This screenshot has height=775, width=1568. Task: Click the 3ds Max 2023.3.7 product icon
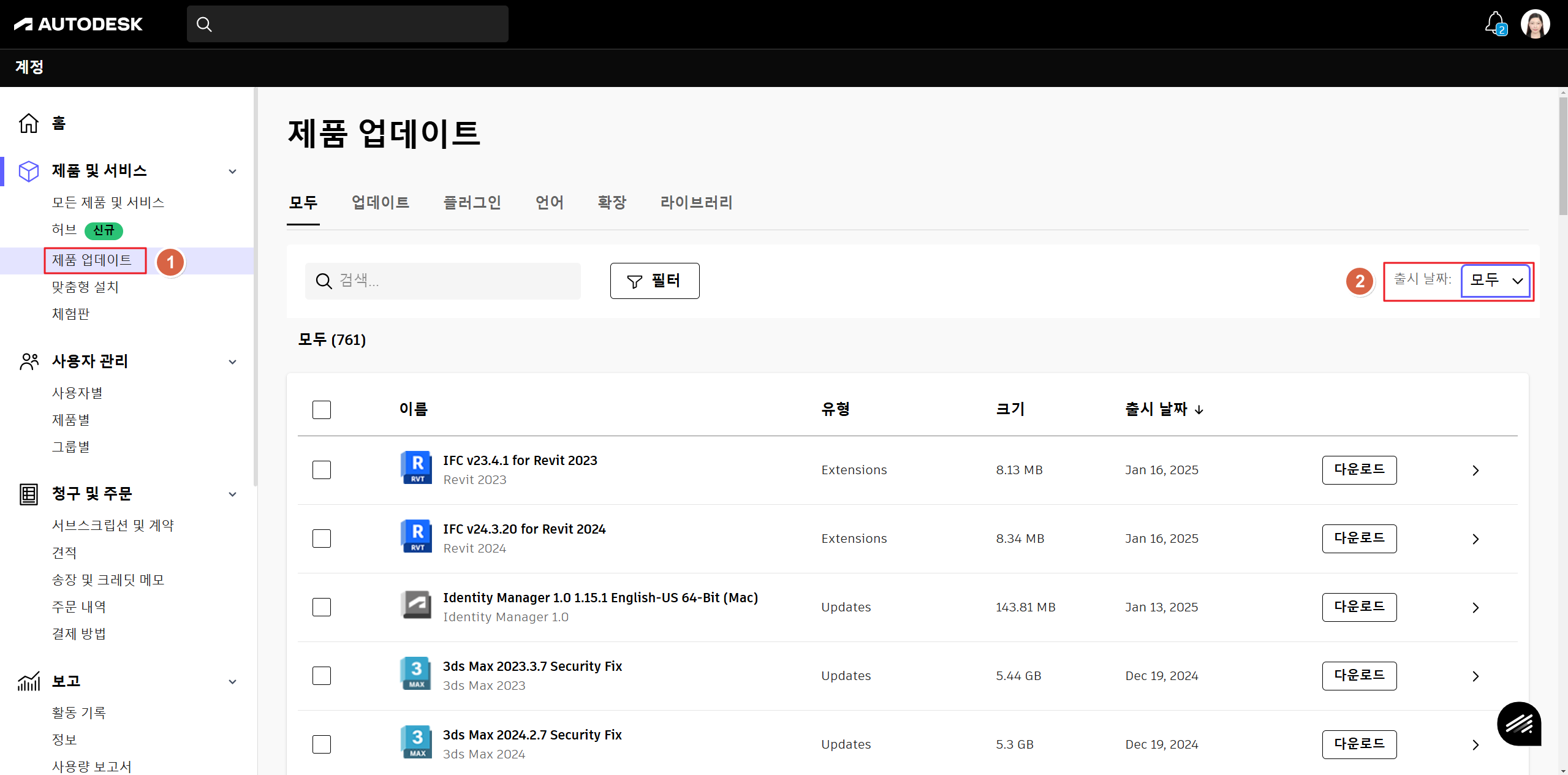point(417,673)
